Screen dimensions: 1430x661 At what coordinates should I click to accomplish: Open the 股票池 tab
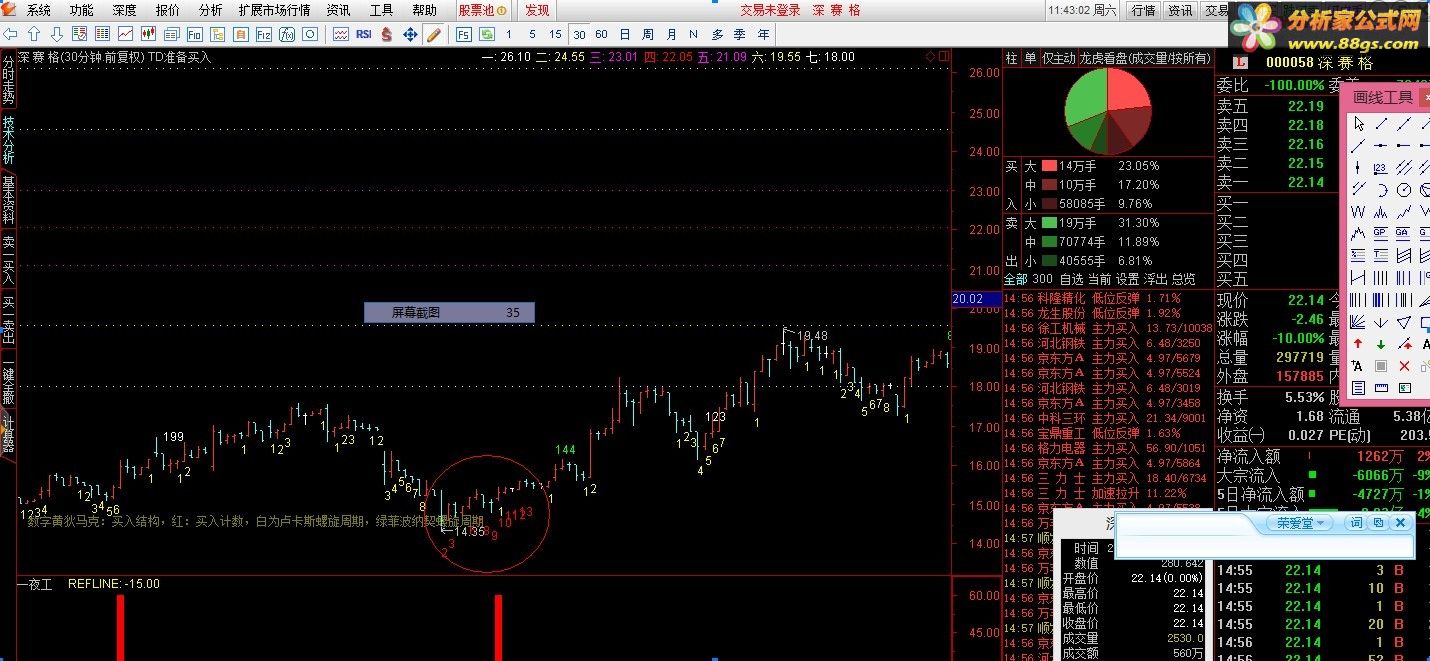[482, 10]
